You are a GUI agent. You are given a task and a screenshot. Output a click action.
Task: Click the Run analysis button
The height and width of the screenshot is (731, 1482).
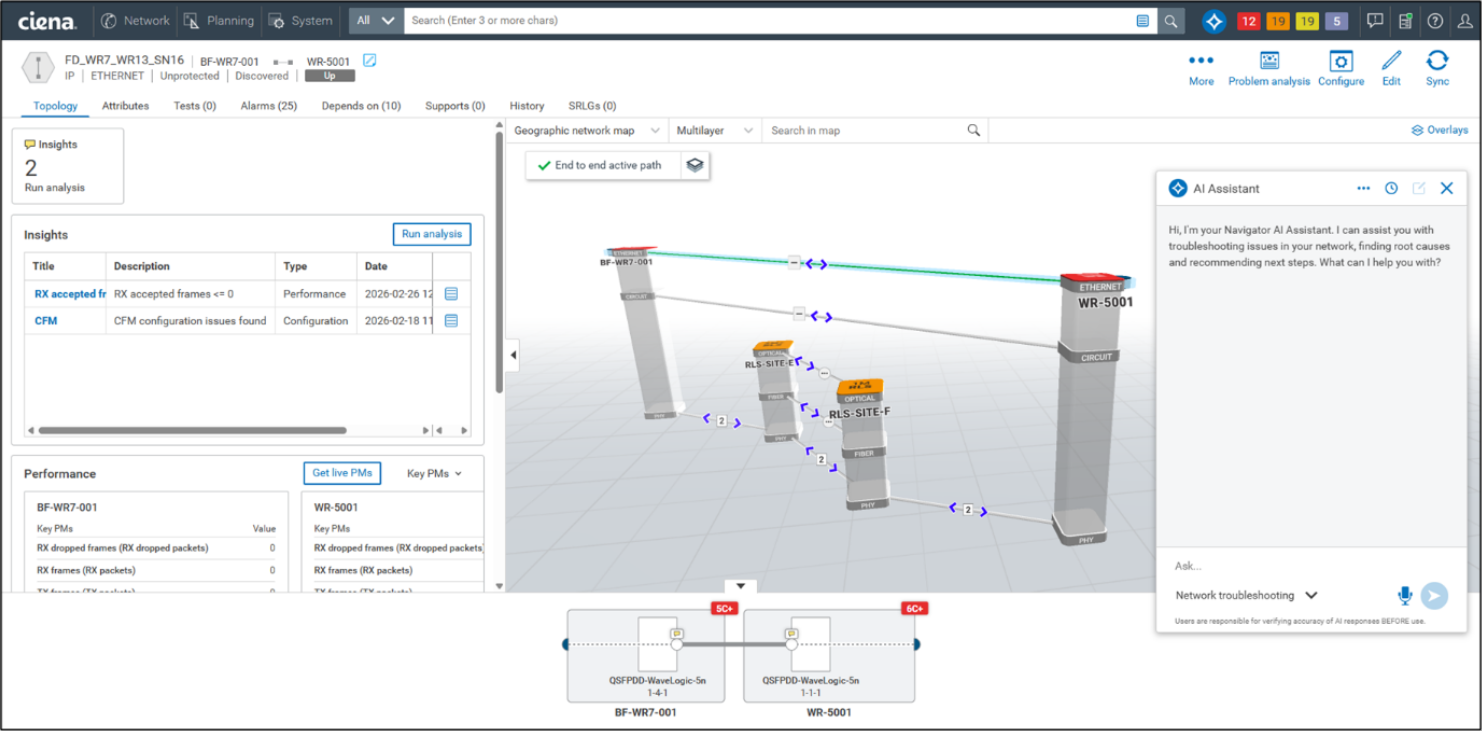point(431,234)
